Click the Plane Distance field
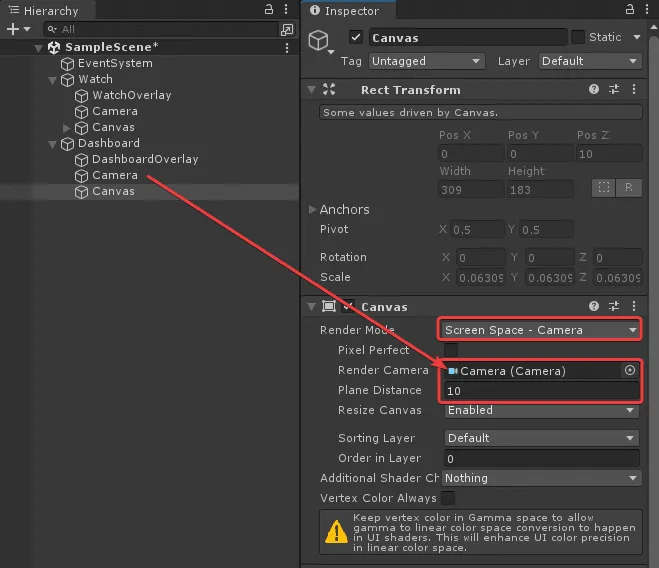 click(542, 391)
